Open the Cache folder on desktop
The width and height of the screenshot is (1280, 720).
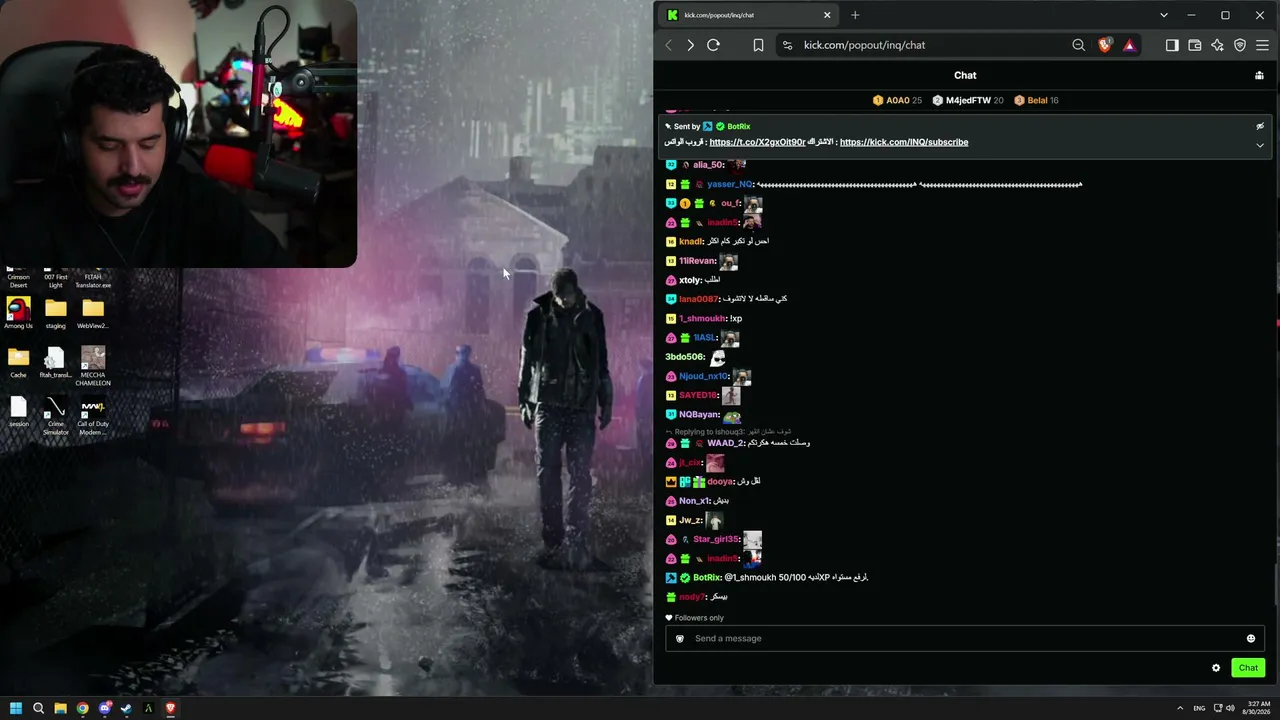(18, 362)
